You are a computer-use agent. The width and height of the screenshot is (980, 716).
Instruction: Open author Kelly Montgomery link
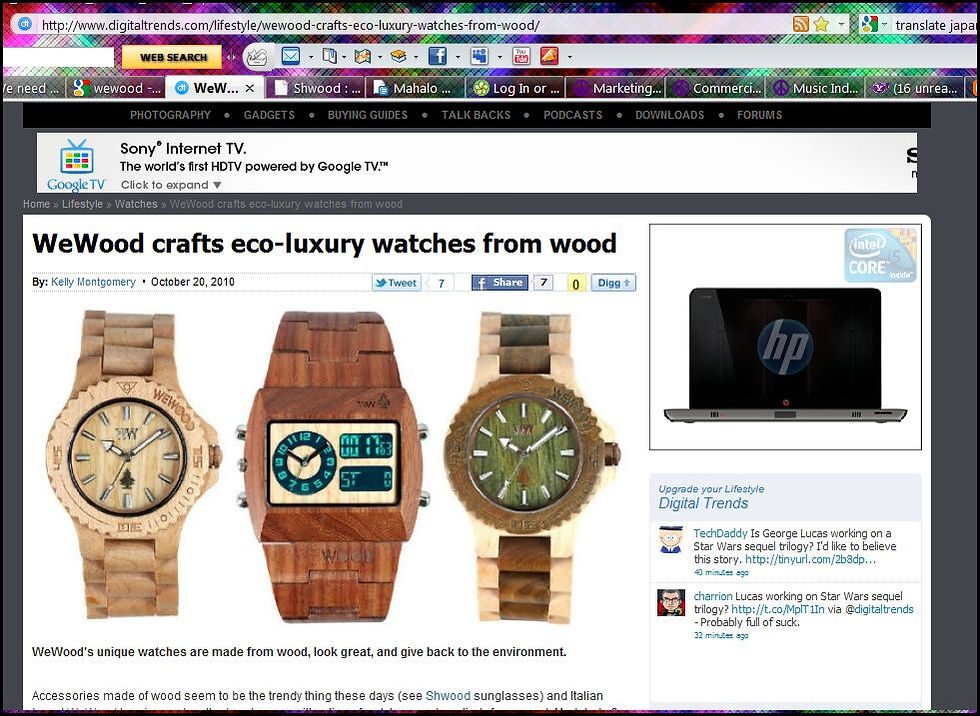tap(93, 282)
